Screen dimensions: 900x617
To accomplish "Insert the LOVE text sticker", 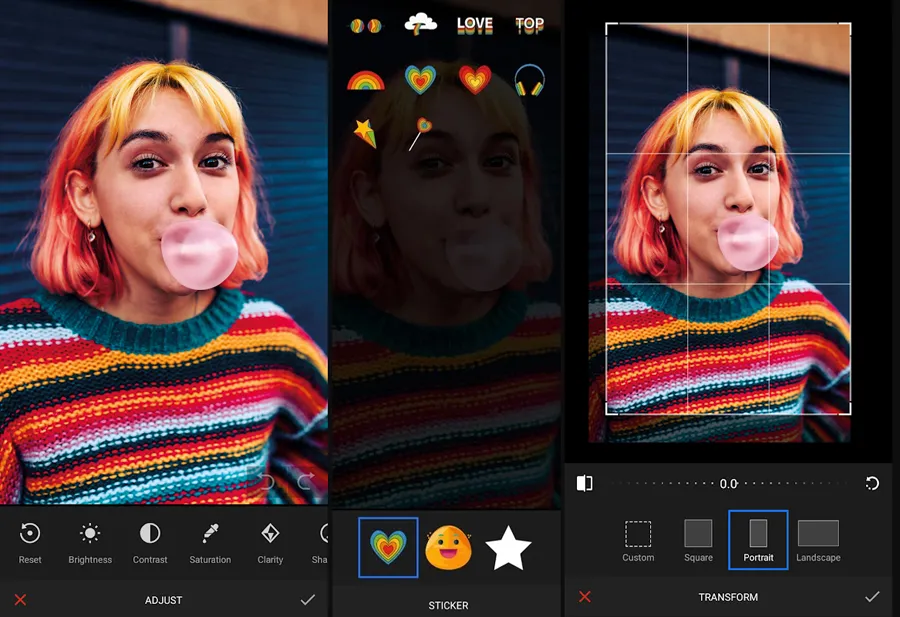I will point(474,25).
